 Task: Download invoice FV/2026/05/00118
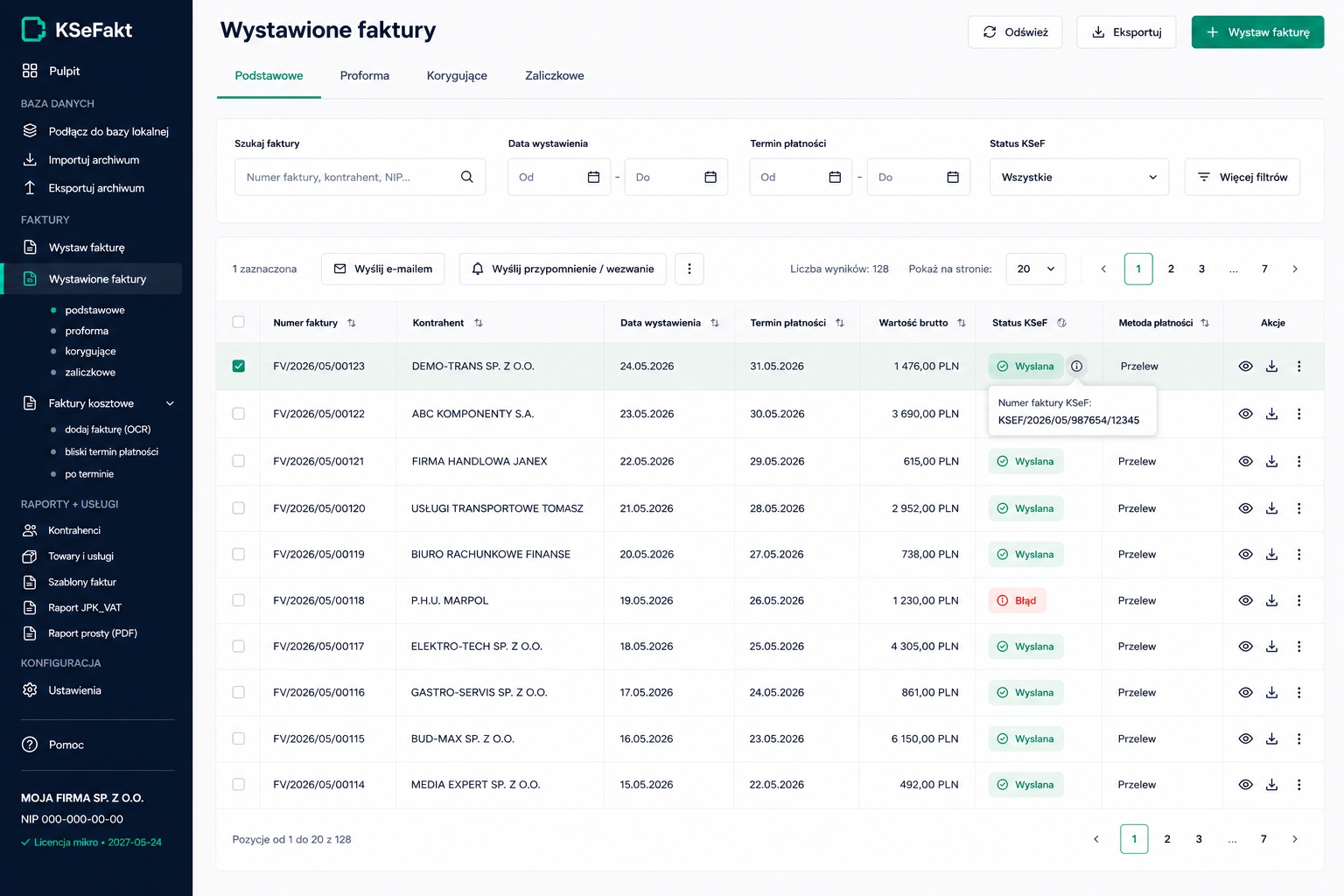[1272, 600]
